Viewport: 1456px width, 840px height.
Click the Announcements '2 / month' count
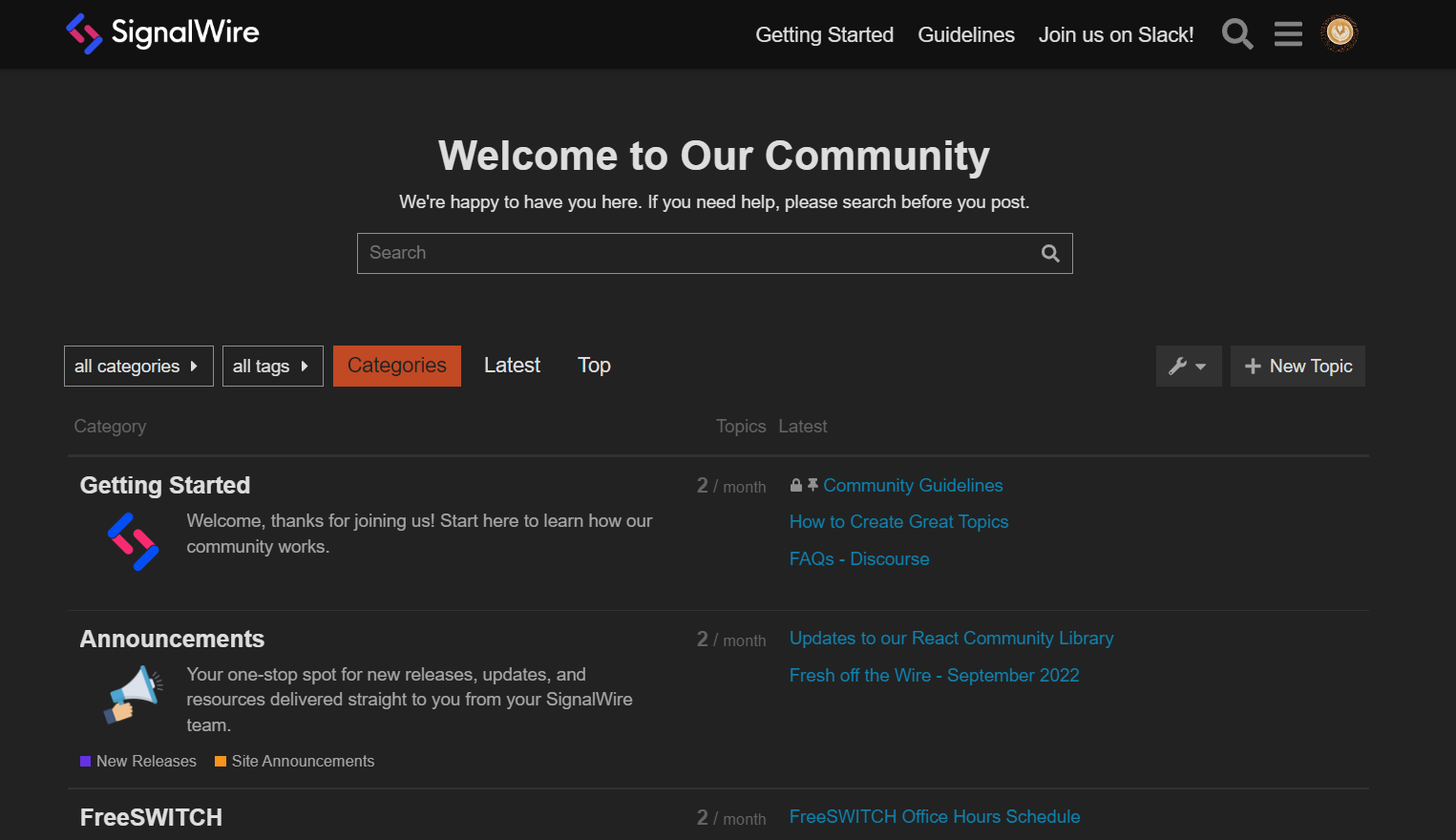[x=731, y=640]
